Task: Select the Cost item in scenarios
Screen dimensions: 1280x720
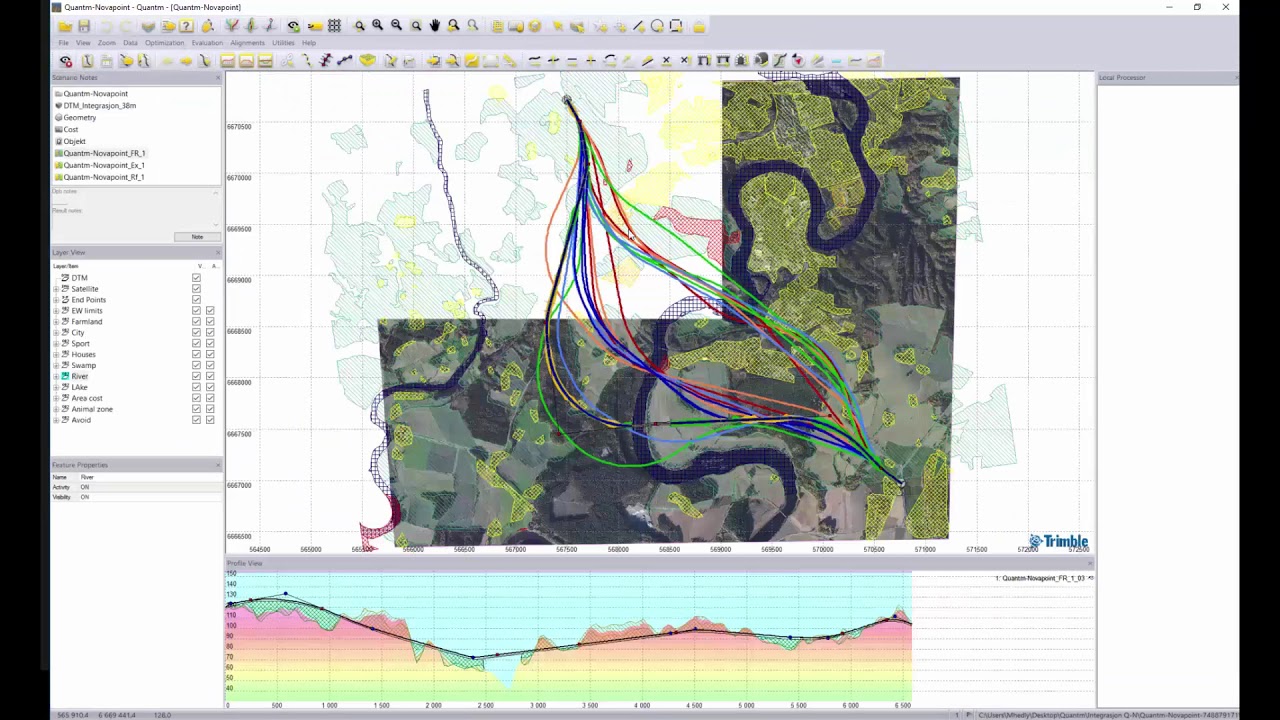Action: tap(70, 129)
